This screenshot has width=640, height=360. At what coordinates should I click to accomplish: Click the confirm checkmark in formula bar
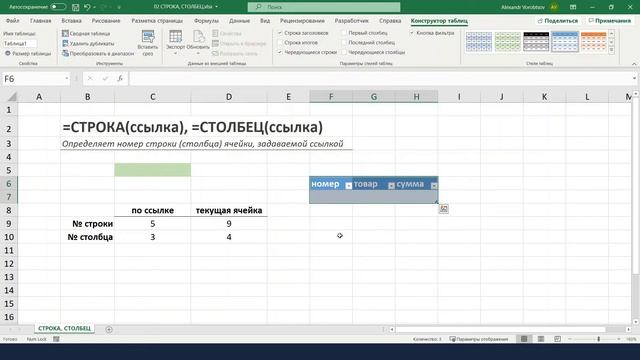[x=105, y=78]
